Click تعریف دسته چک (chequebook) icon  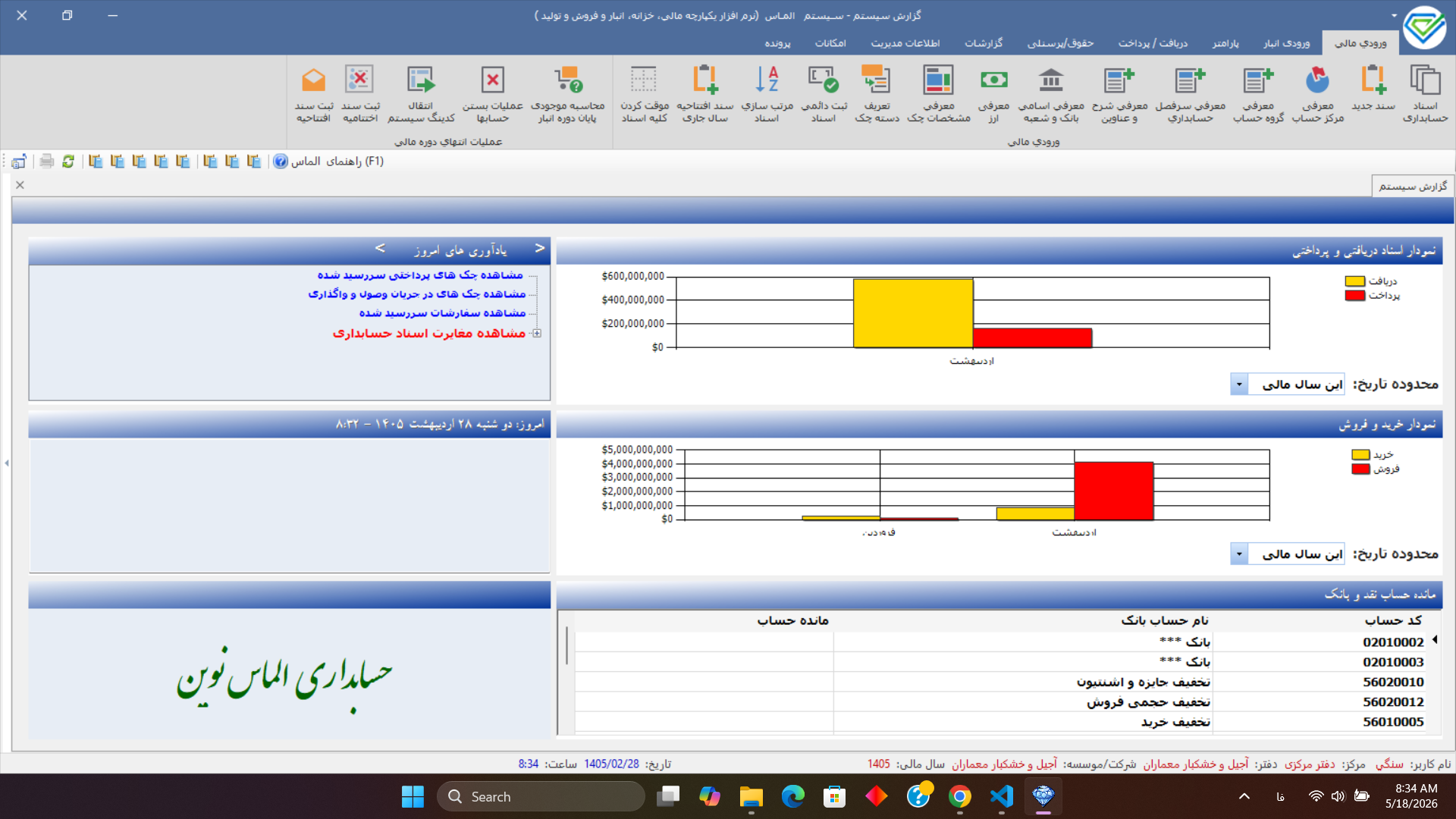(x=877, y=93)
